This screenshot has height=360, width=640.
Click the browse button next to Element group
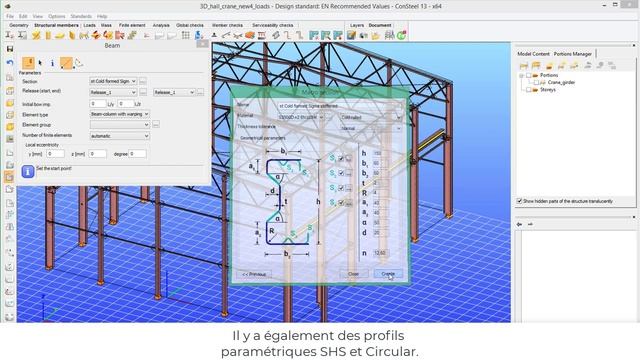click(x=156, y=124)
